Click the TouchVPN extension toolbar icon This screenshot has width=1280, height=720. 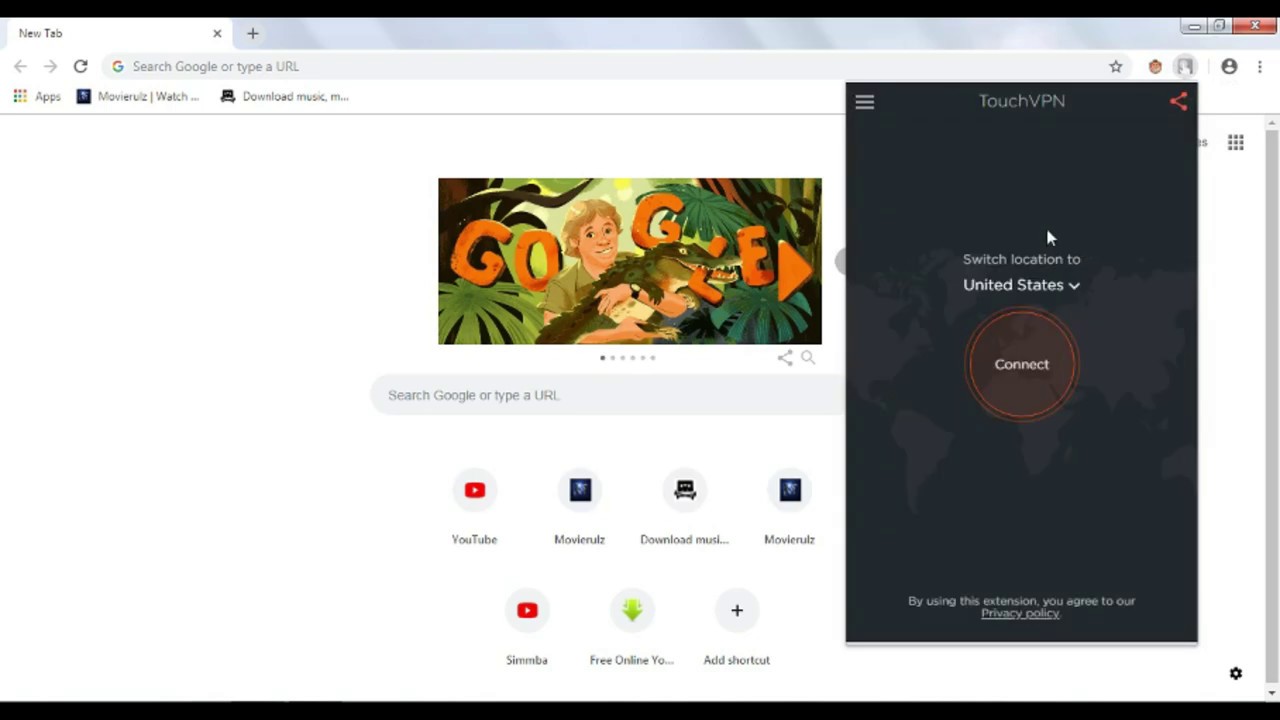(1185, 66)
